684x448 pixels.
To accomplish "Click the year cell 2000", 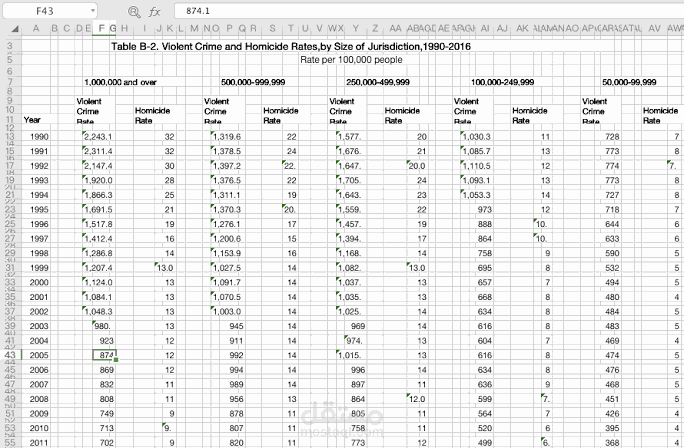I will point(39,282).
